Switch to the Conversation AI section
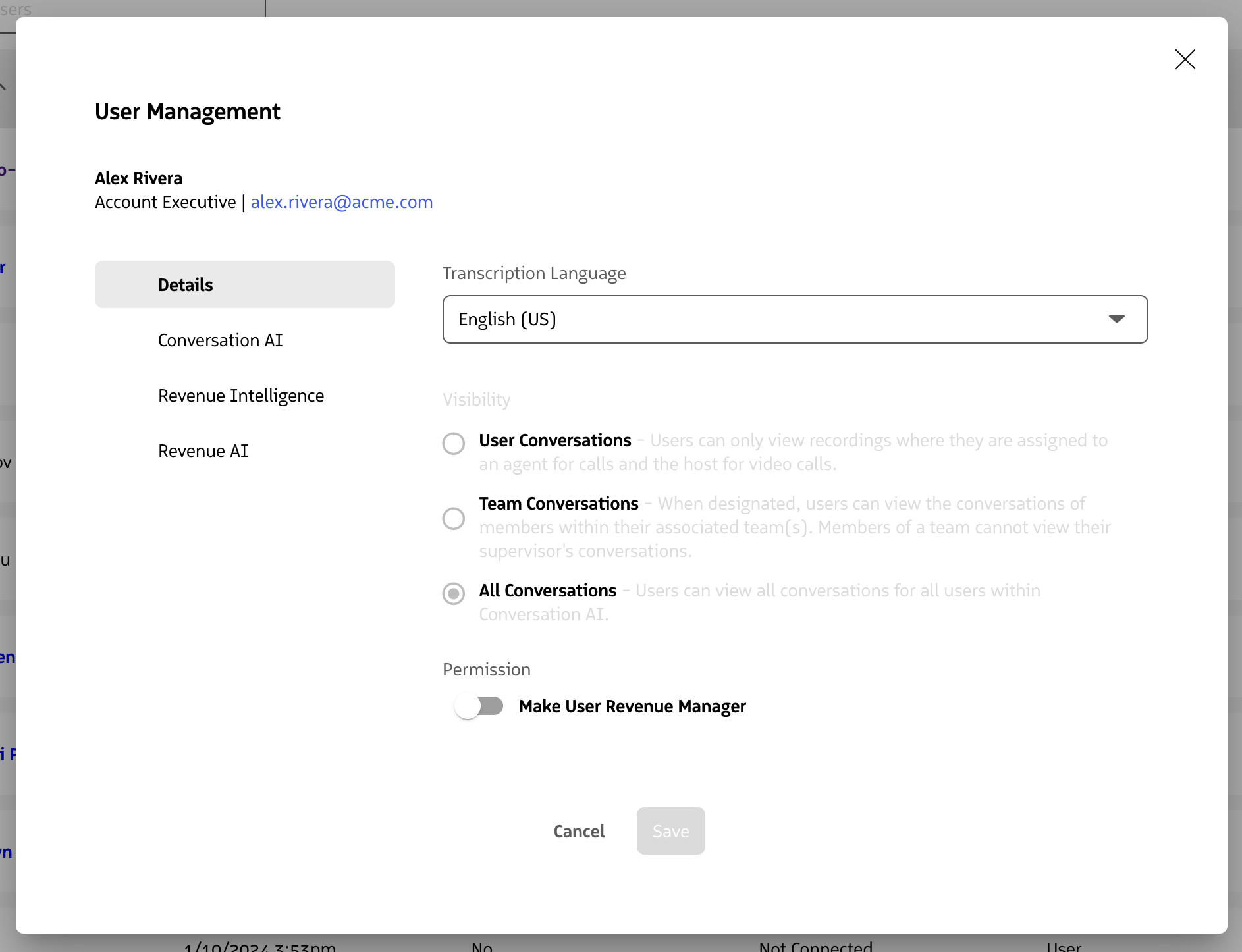 [x=220, y=340]
